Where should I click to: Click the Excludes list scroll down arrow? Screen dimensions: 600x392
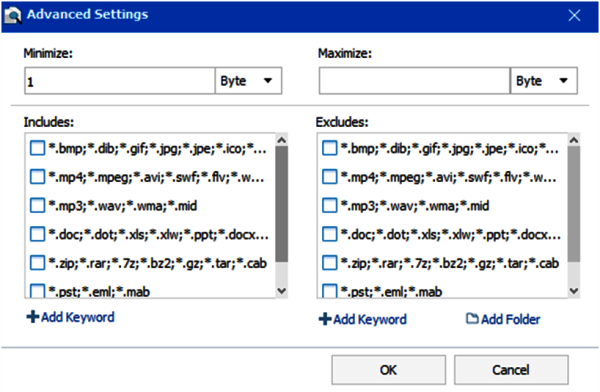coord(574,291)
